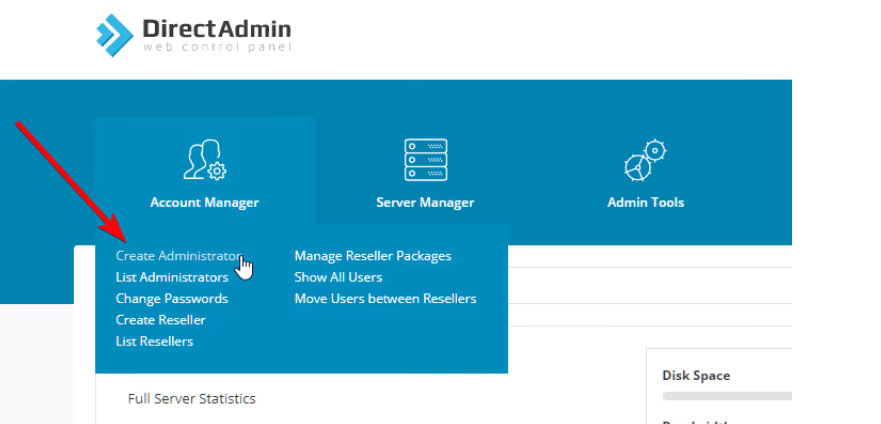Open Manage Reseller Packages
This screenshot has height=424, width=881.
(373, 256)
